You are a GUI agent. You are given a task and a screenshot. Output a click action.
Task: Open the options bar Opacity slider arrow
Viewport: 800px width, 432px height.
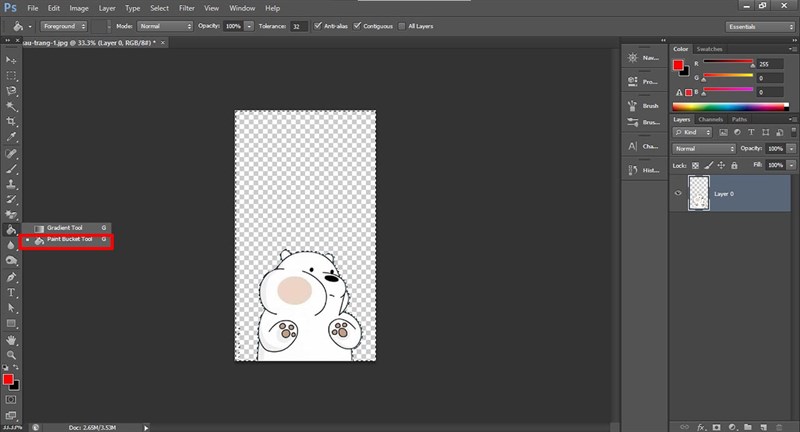(x=249, y=26)
